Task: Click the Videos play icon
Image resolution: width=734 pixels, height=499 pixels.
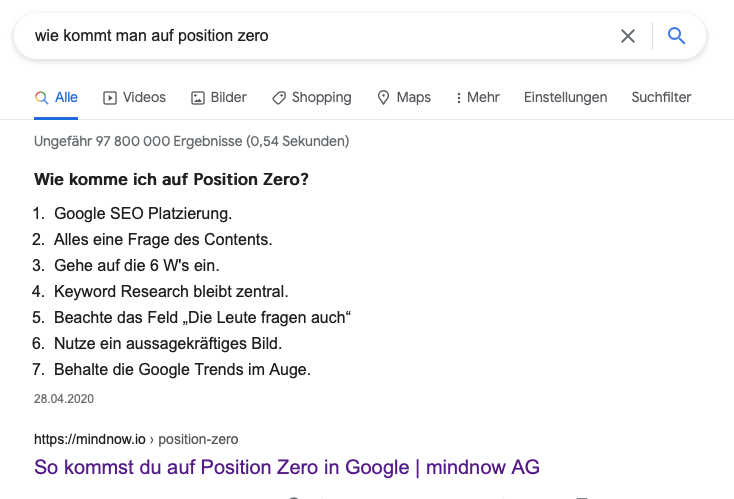Action: pyautogui.click(x=110, y=98)
